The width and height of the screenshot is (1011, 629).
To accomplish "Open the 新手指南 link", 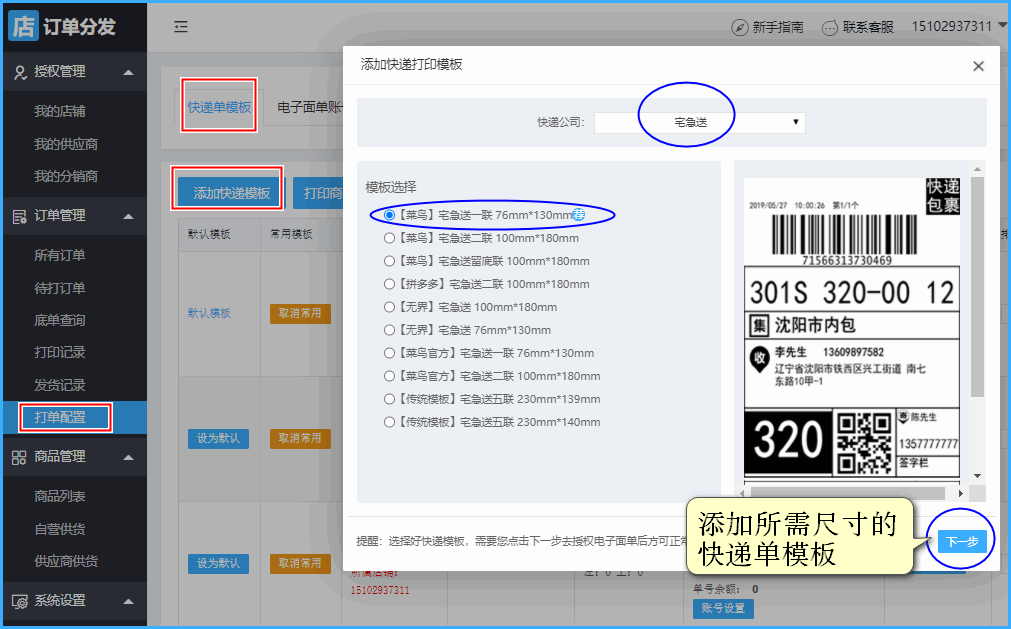I will 778,27.
